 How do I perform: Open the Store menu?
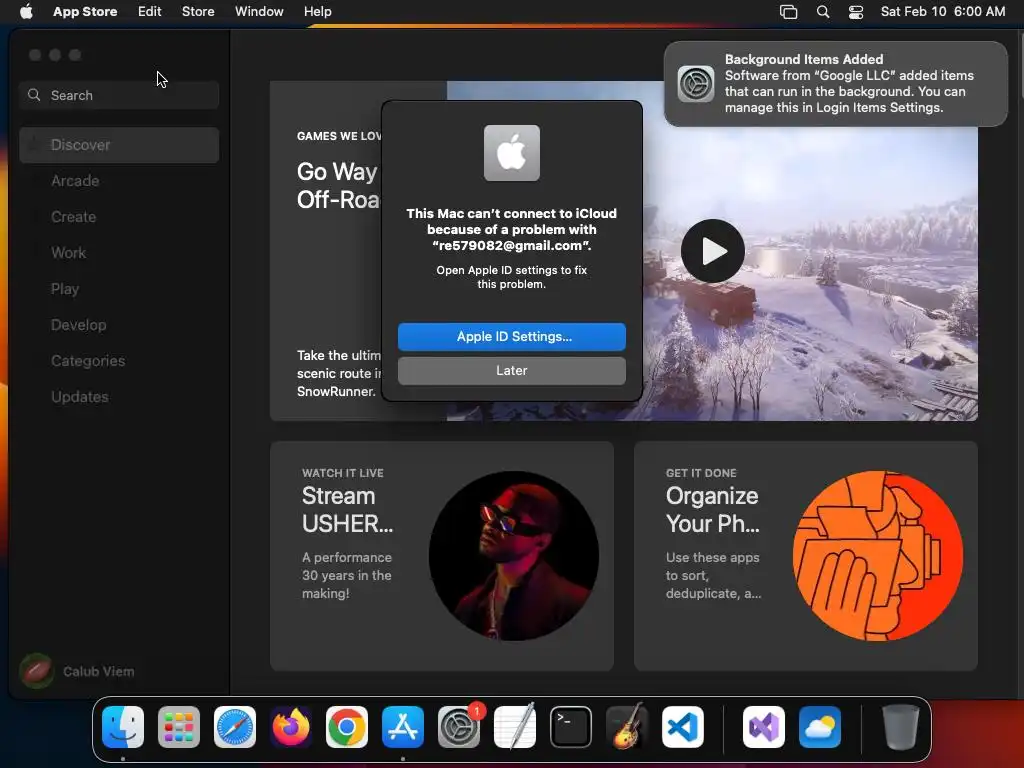[x=198, y=11]
